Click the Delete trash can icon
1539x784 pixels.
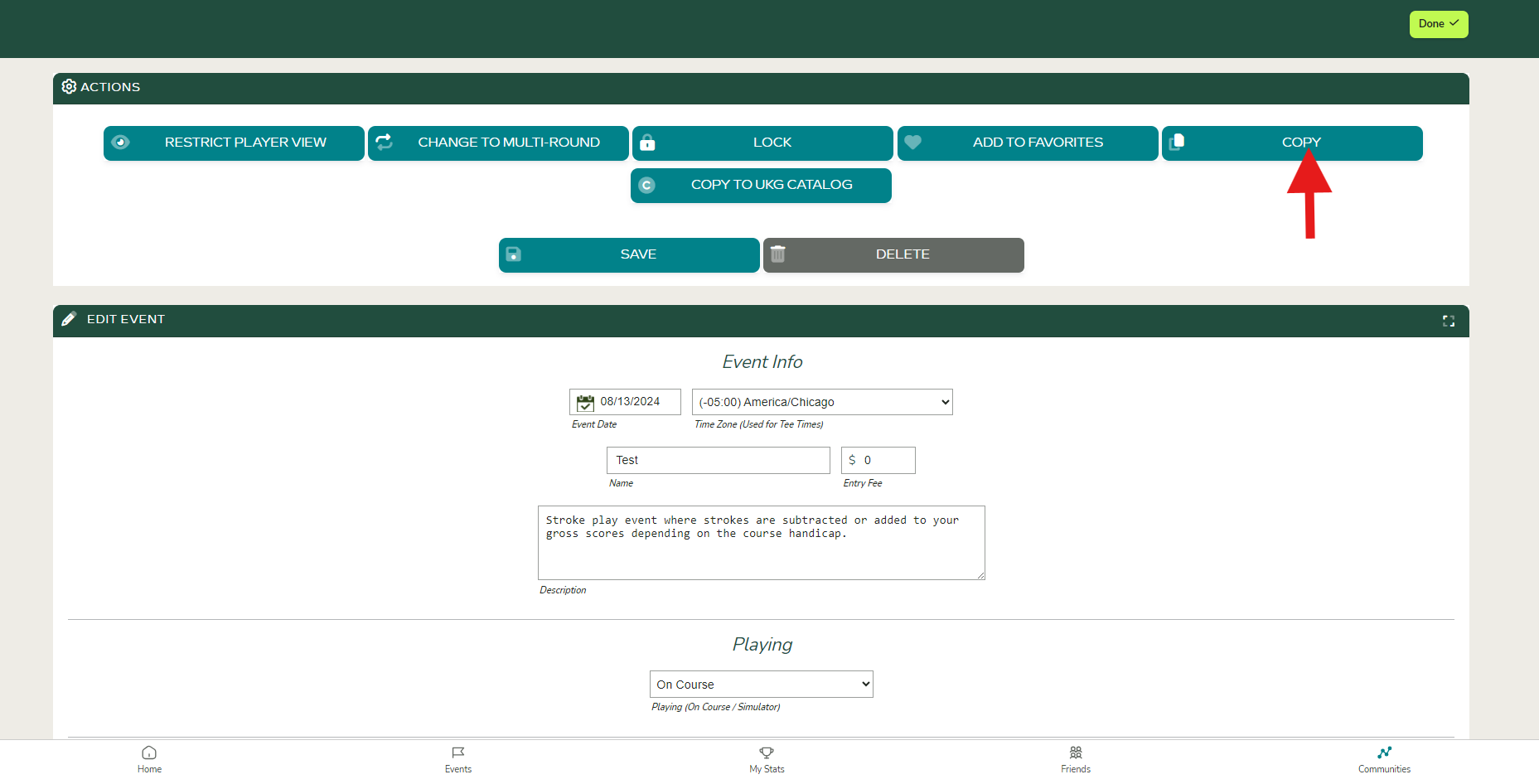click(777, 254)
